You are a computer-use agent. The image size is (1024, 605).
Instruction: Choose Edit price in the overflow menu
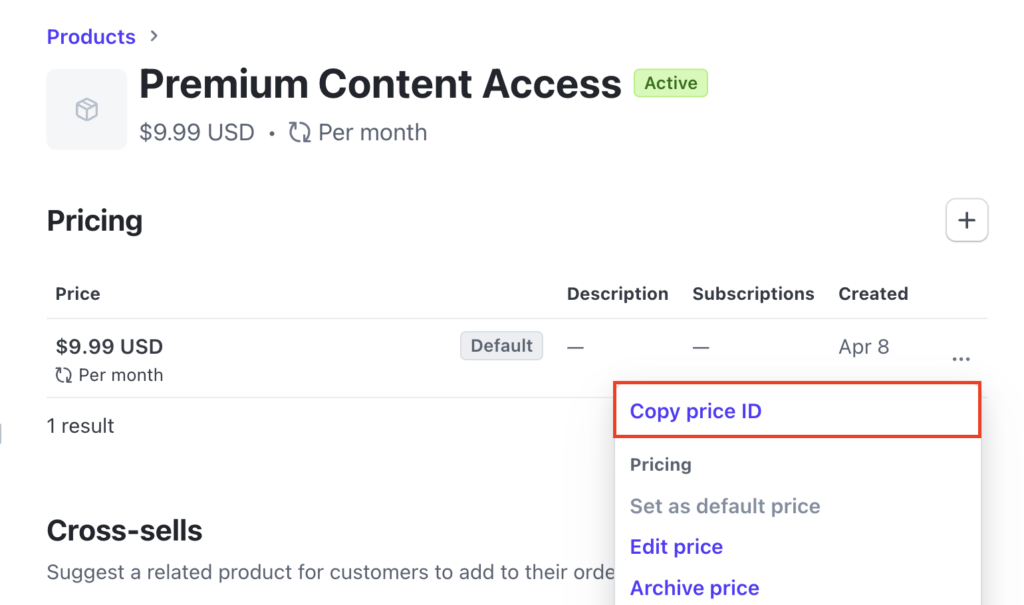(x=676, y=547)
